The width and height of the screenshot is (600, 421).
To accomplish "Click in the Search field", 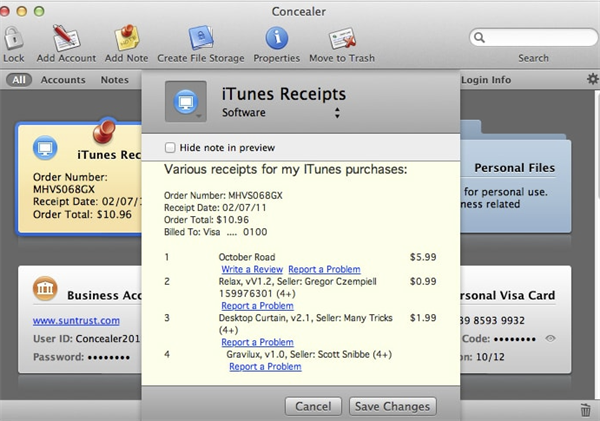I will pos(533,38).
